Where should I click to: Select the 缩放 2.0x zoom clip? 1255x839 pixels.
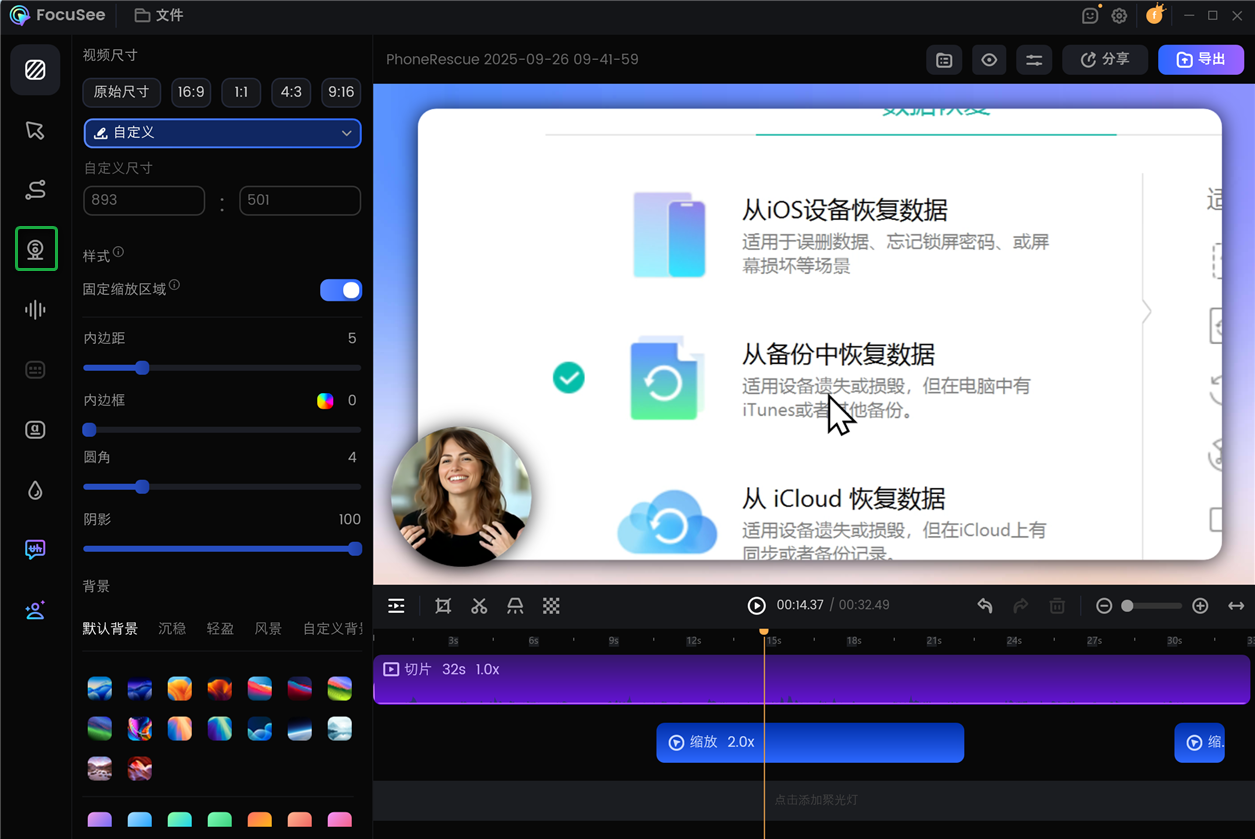[810, 743]
